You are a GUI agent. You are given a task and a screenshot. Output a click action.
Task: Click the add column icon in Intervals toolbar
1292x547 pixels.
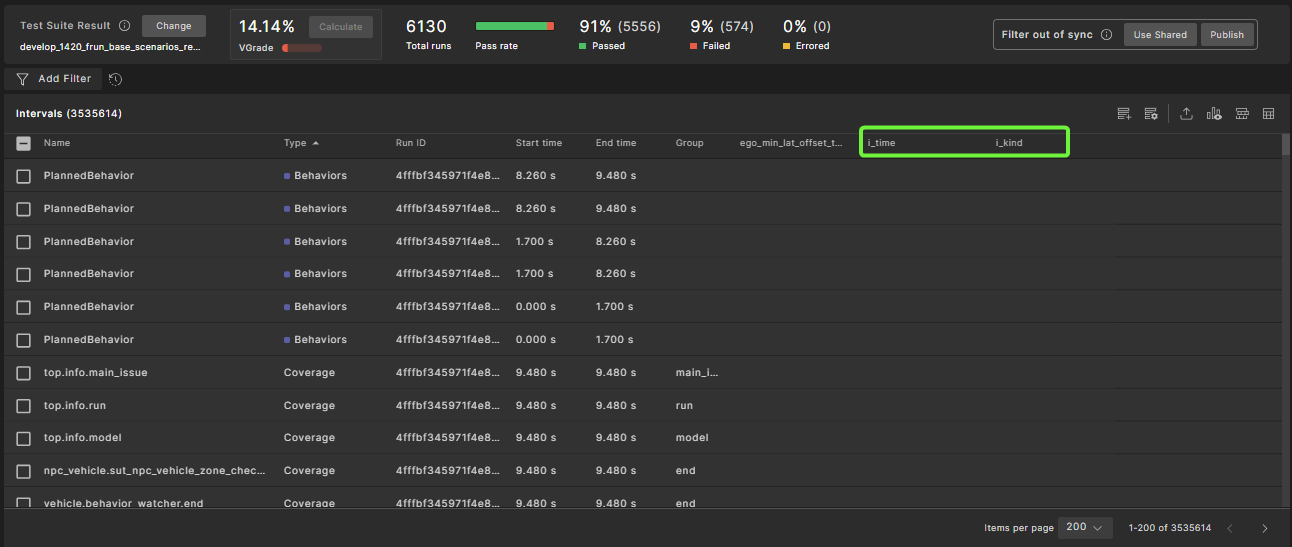click(1124, 114)
